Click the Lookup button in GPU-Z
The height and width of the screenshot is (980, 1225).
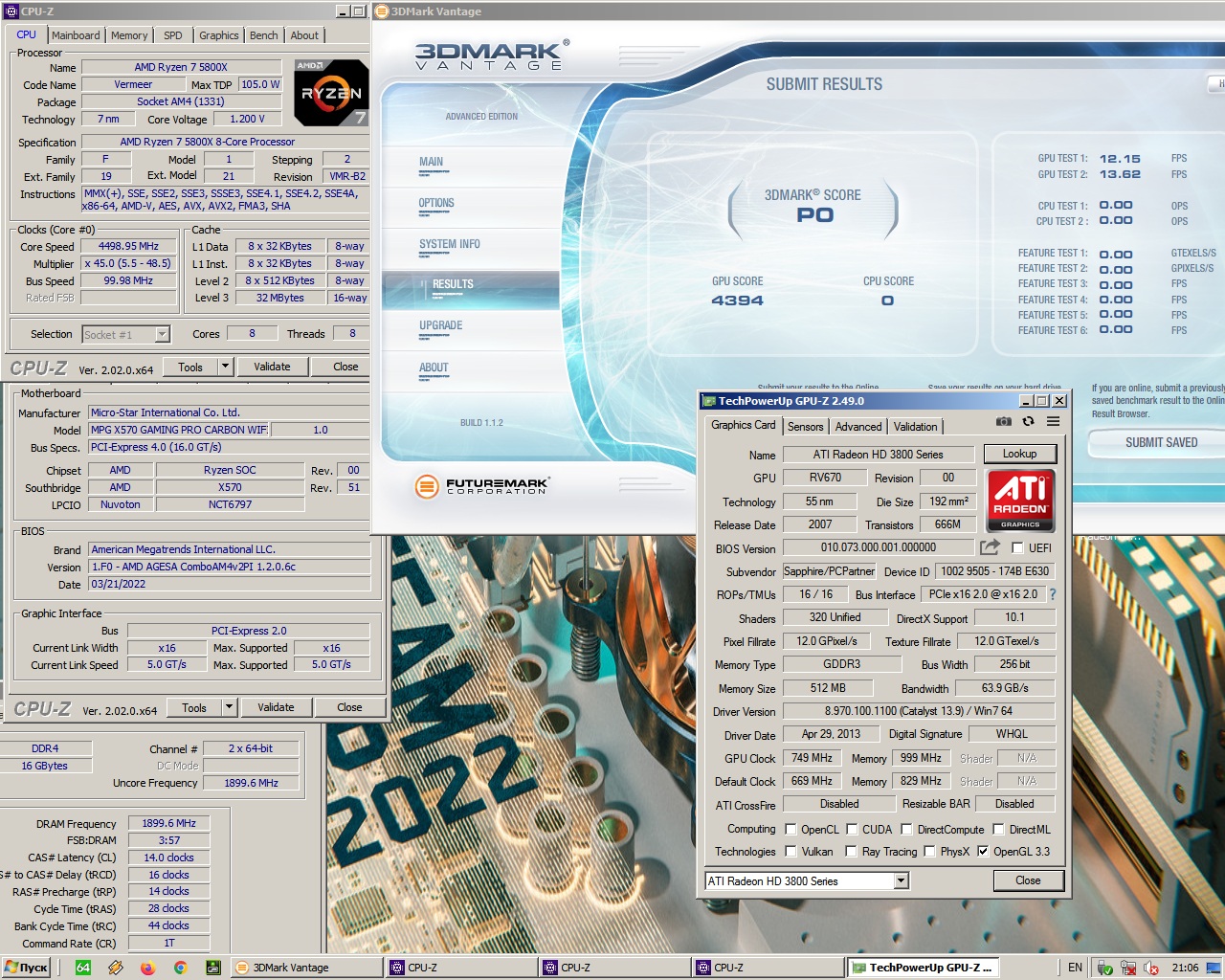click(1019, 454)
